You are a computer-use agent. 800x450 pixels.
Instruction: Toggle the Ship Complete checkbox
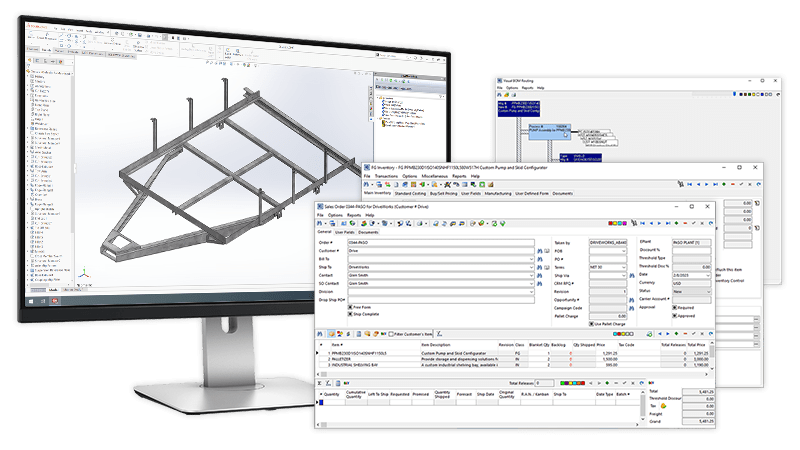pos(350,315)
